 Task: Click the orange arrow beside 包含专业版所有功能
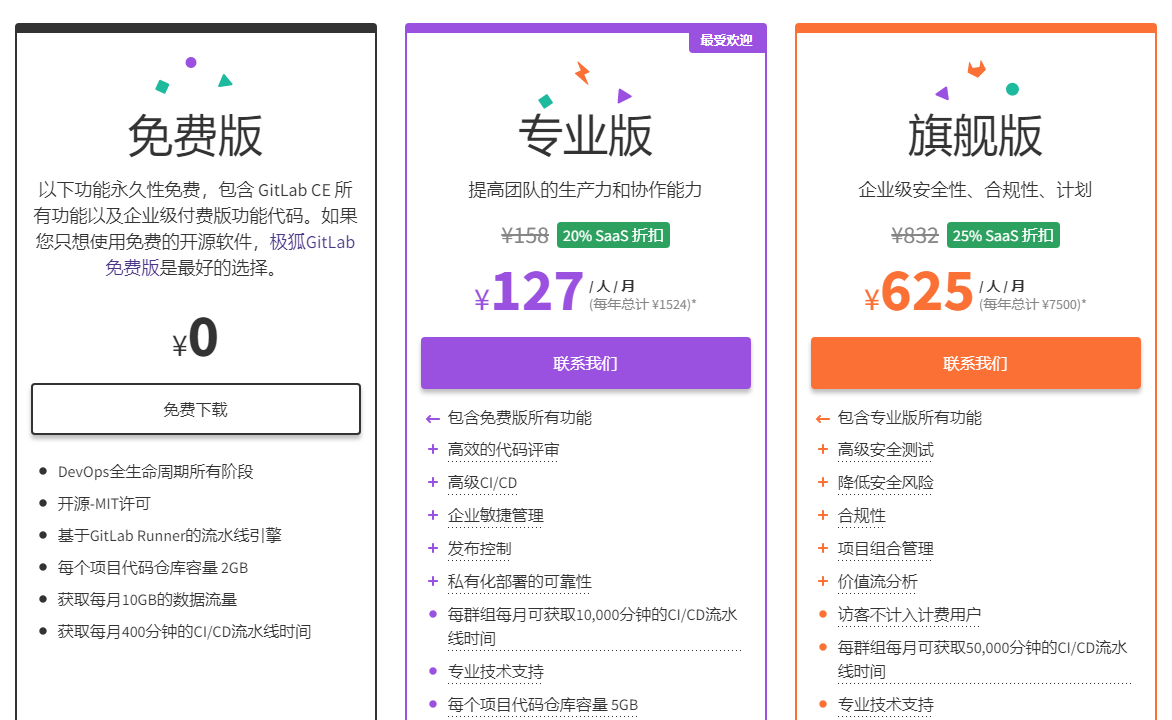click(822, 418)
